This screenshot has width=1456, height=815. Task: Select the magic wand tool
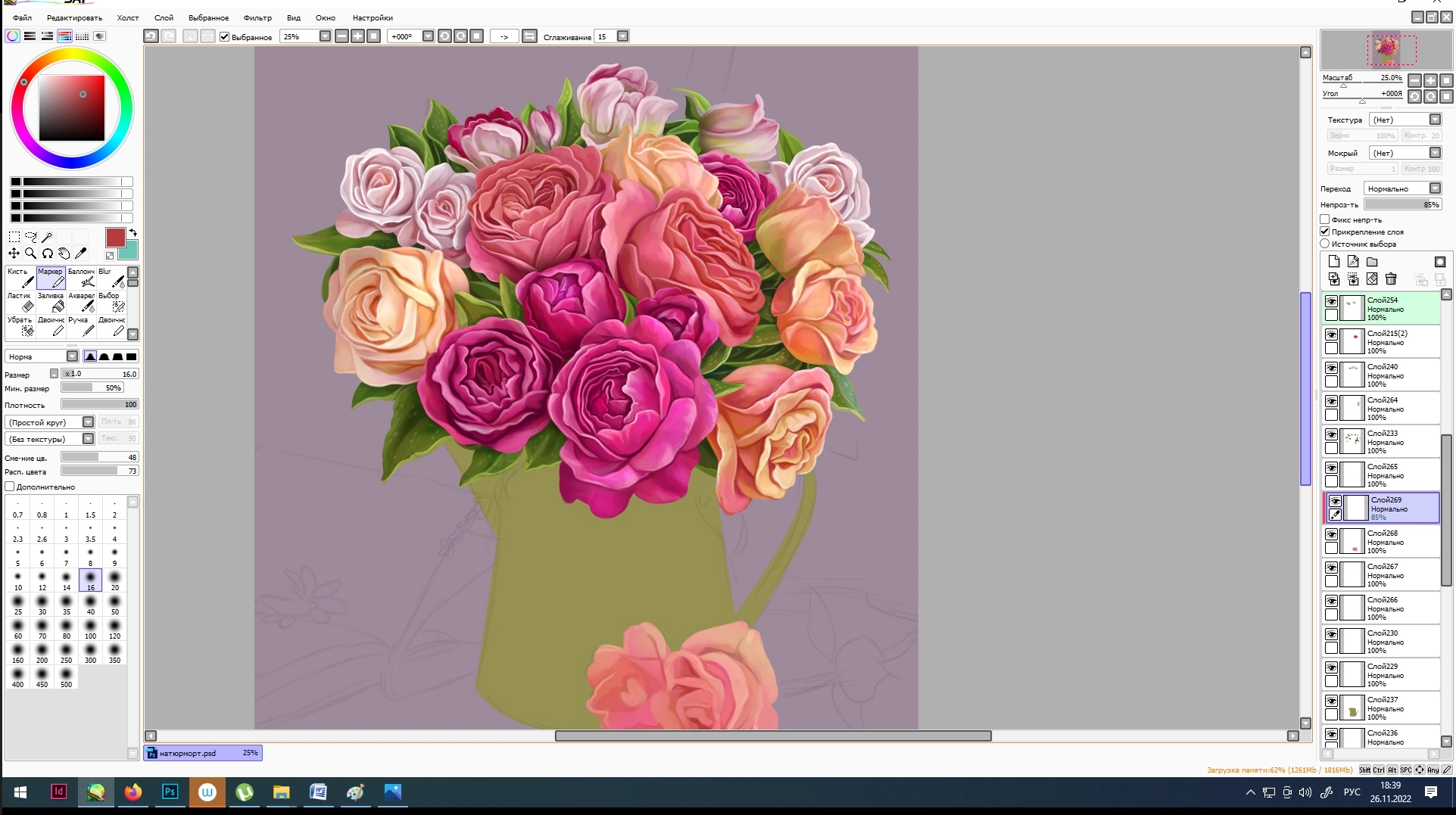click(x=47, y=237)
